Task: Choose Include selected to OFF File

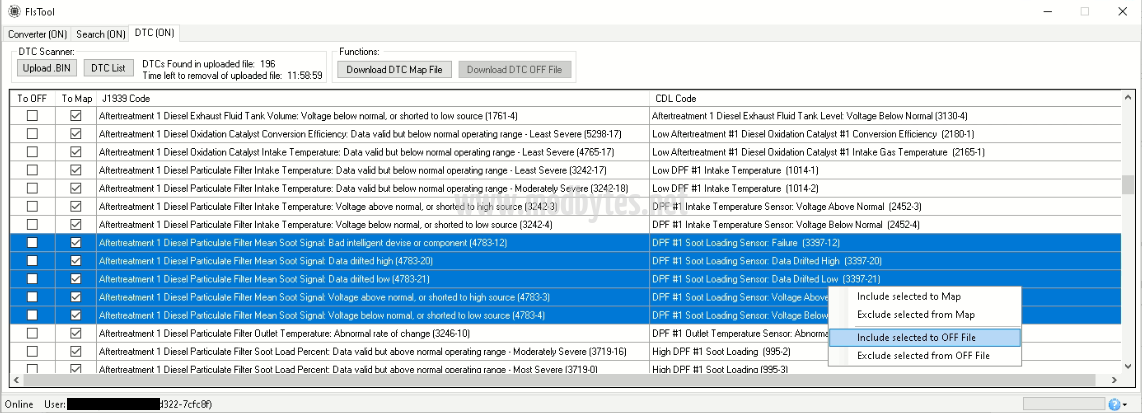Action: click(x=923, y=338)
